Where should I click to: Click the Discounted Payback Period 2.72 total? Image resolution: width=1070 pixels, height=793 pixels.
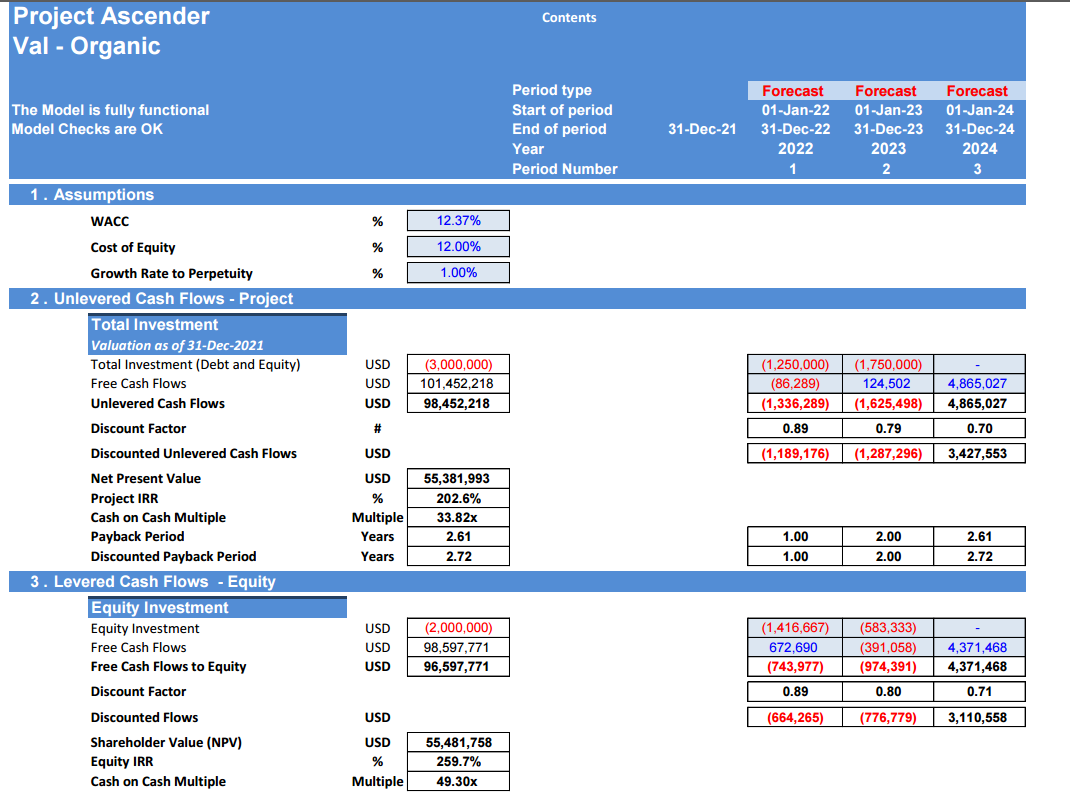pos(459,556)
